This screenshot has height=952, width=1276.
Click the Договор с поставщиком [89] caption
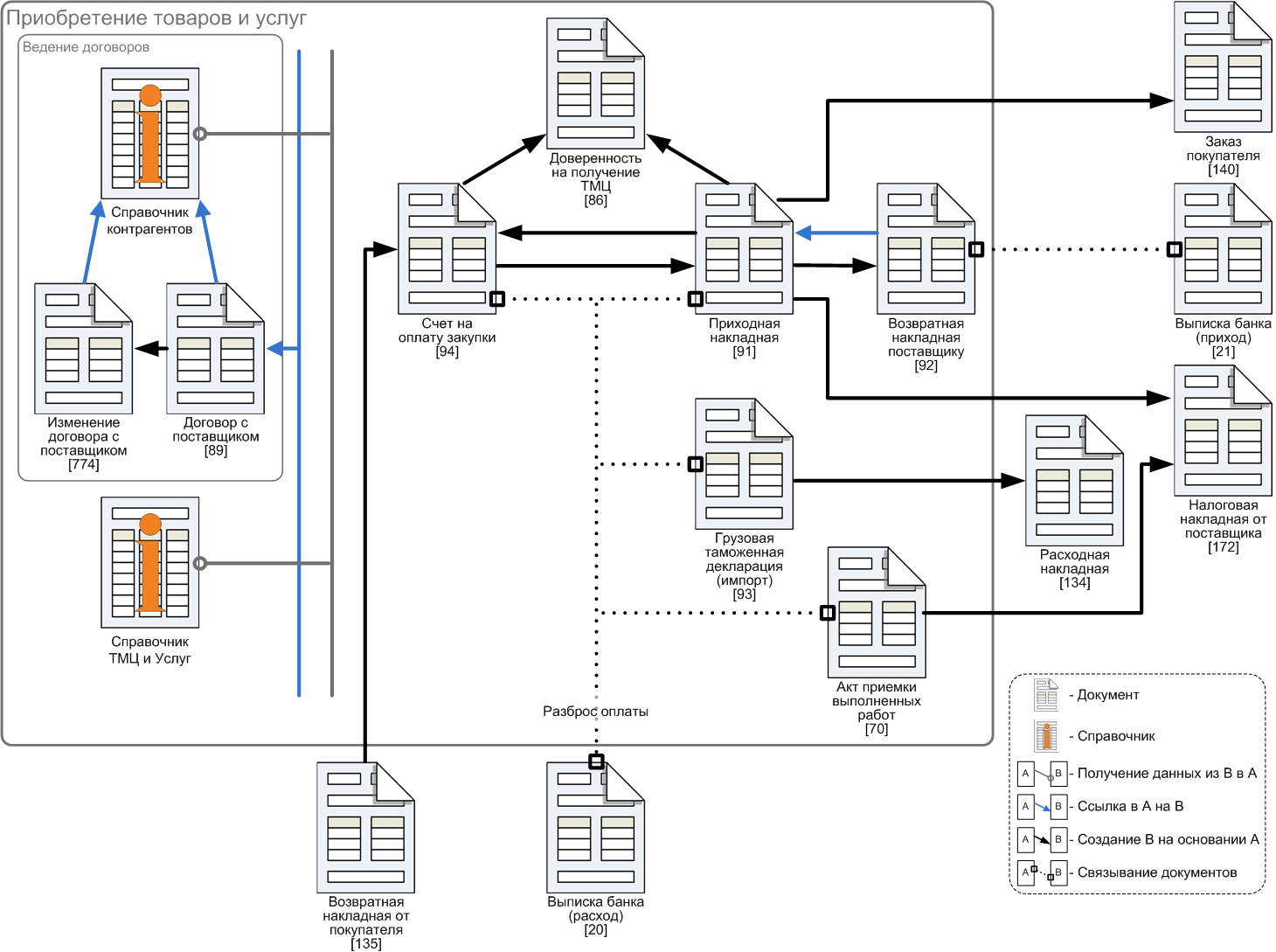click(216, 436)
